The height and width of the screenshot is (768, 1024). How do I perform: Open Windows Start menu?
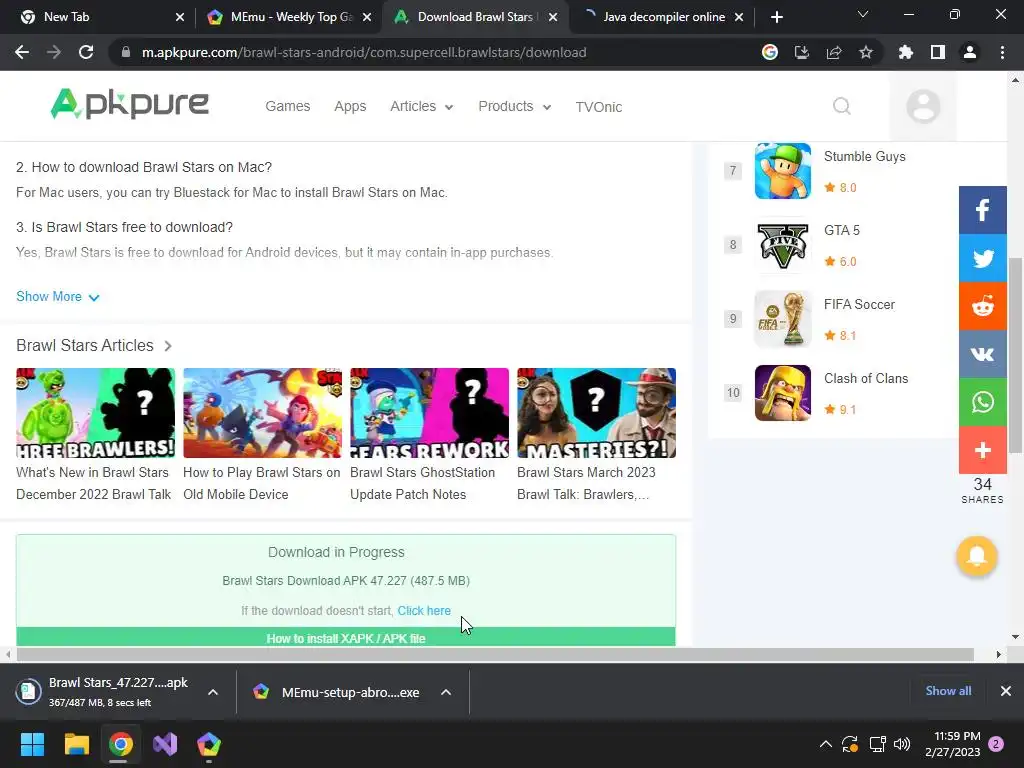pyautogui.click(x=32, y=744)
